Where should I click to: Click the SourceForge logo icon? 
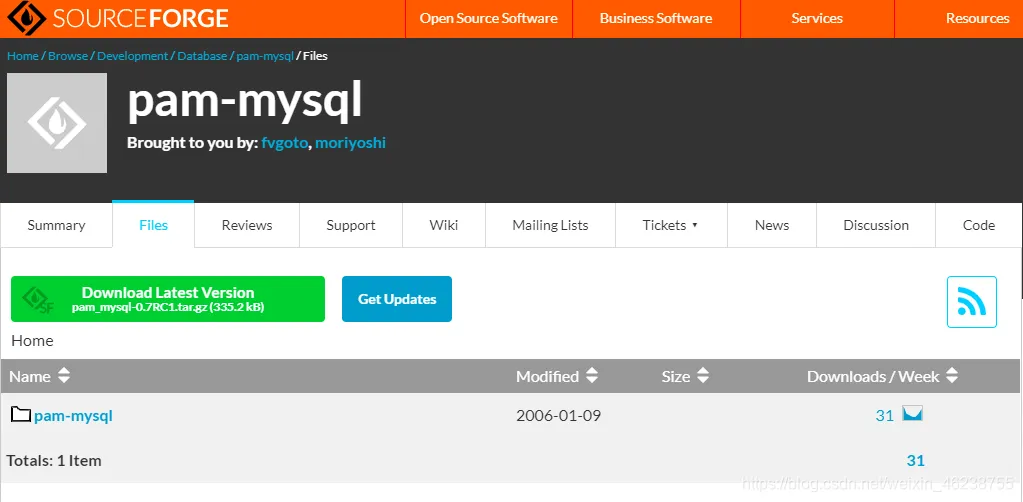[24, 18]
